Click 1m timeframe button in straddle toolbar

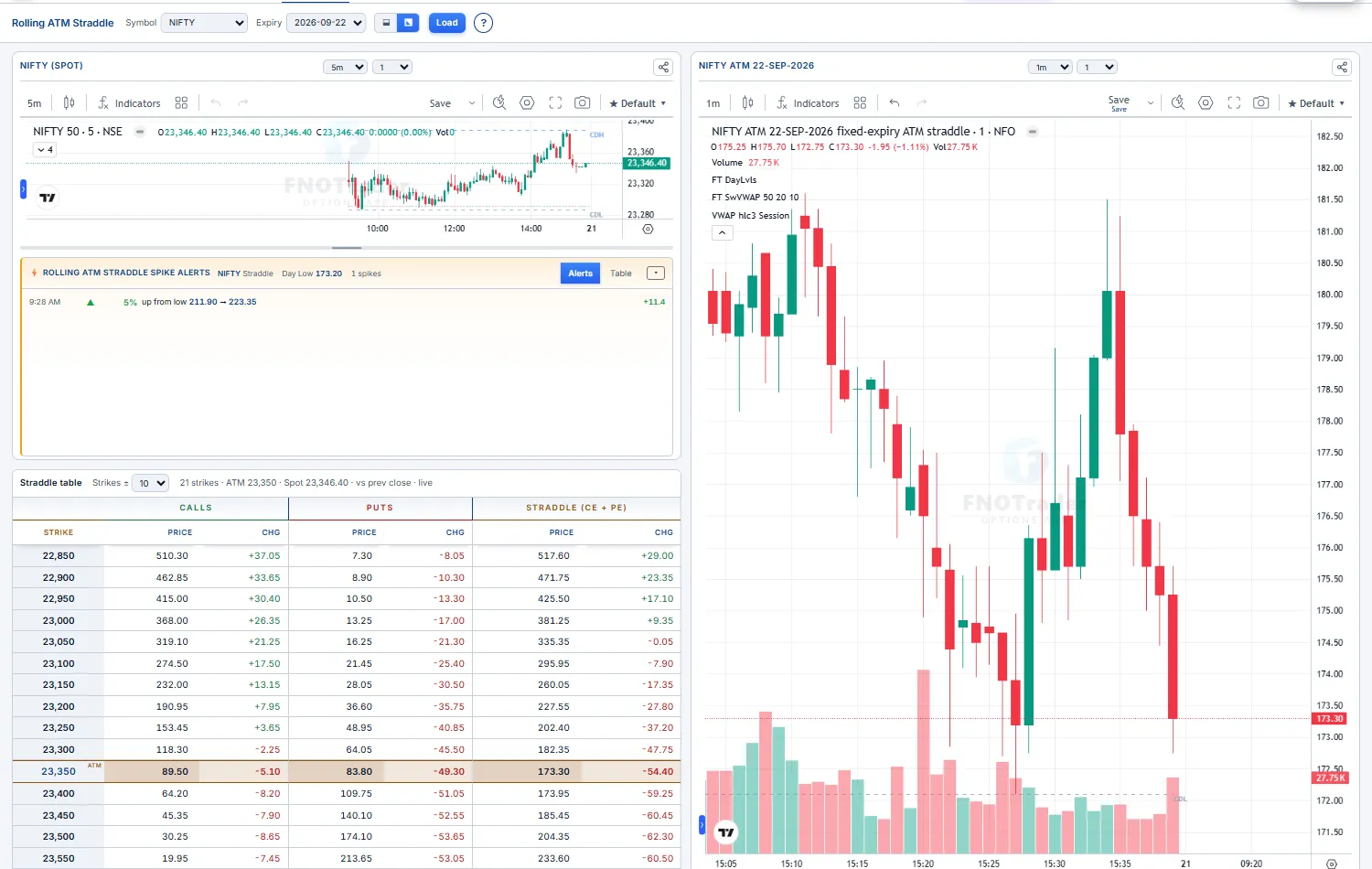click(713, 103)
